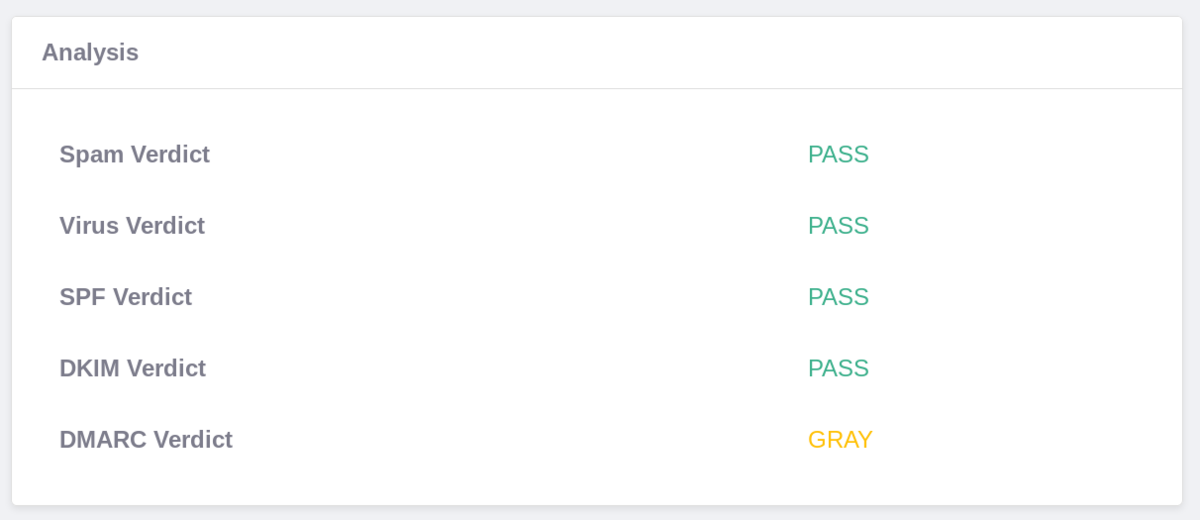Click the DKIM Verdict PASS status
This screenshot has height=520, width=1200.
838,369
